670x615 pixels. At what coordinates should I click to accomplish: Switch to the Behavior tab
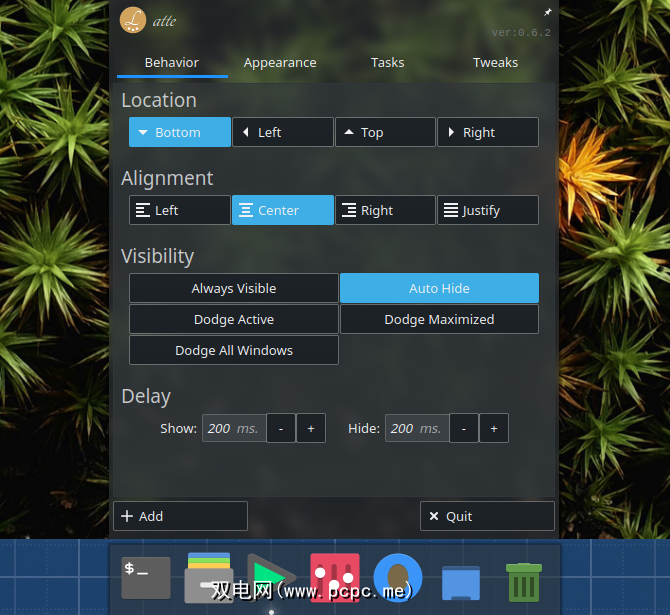[172, 63]
